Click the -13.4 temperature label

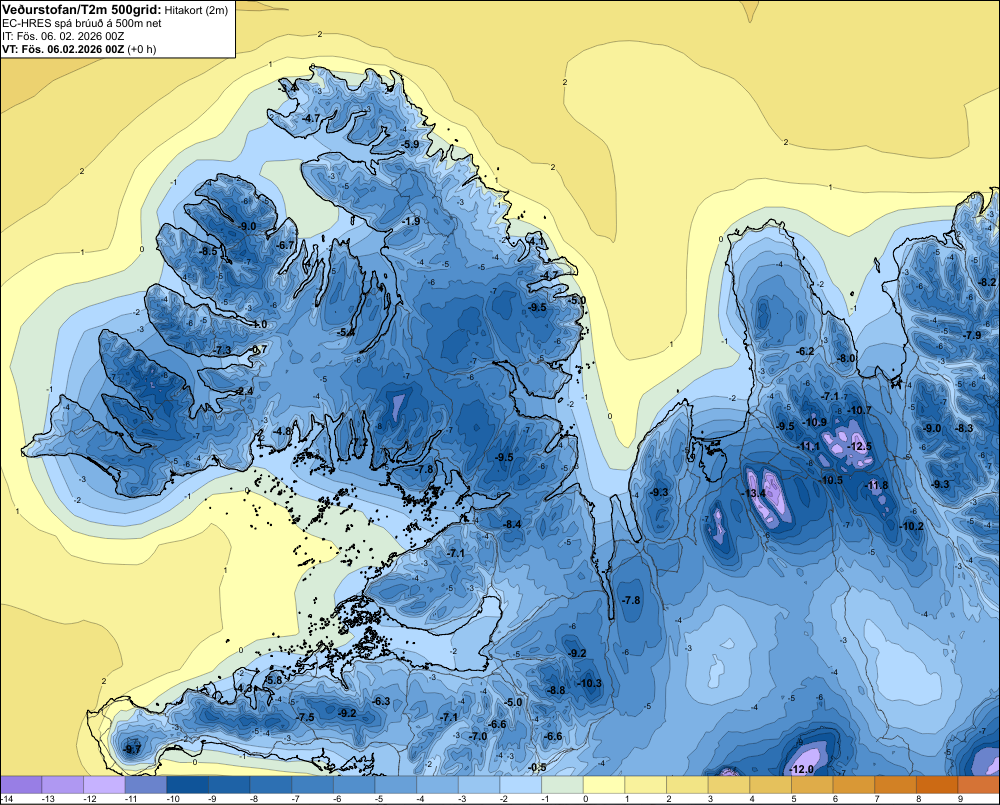(753, 493)
